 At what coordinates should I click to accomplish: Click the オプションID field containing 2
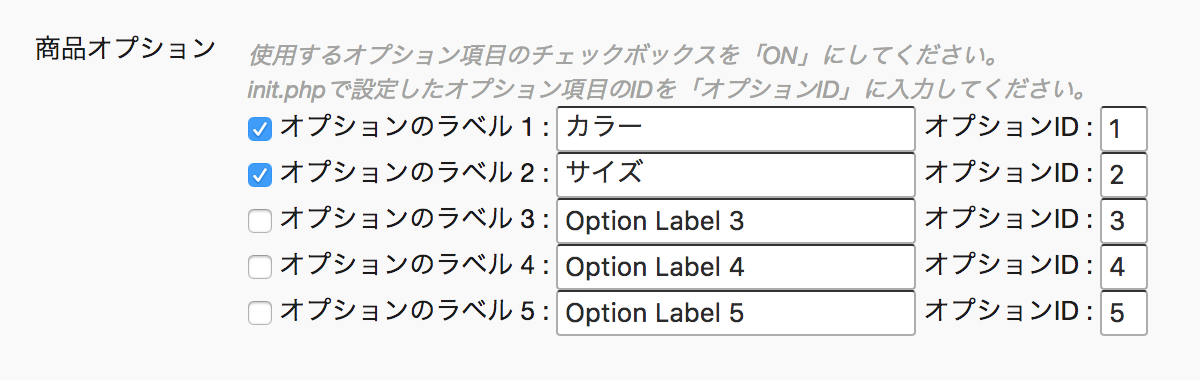click(x=1124, y=175)
